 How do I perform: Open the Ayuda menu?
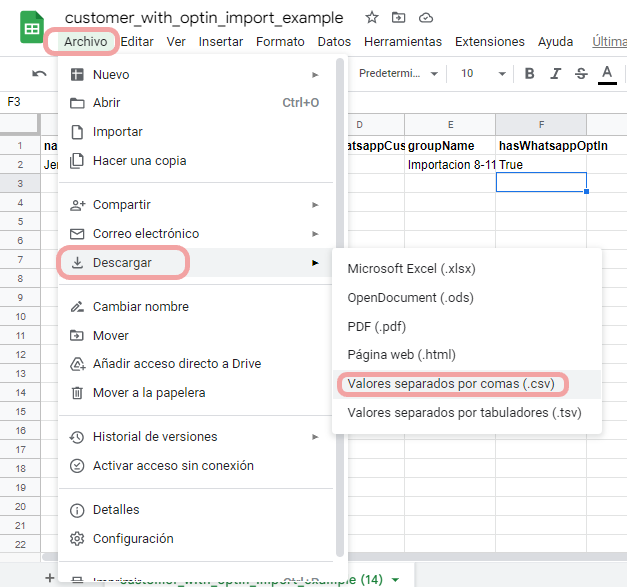[x=555, y=42]
